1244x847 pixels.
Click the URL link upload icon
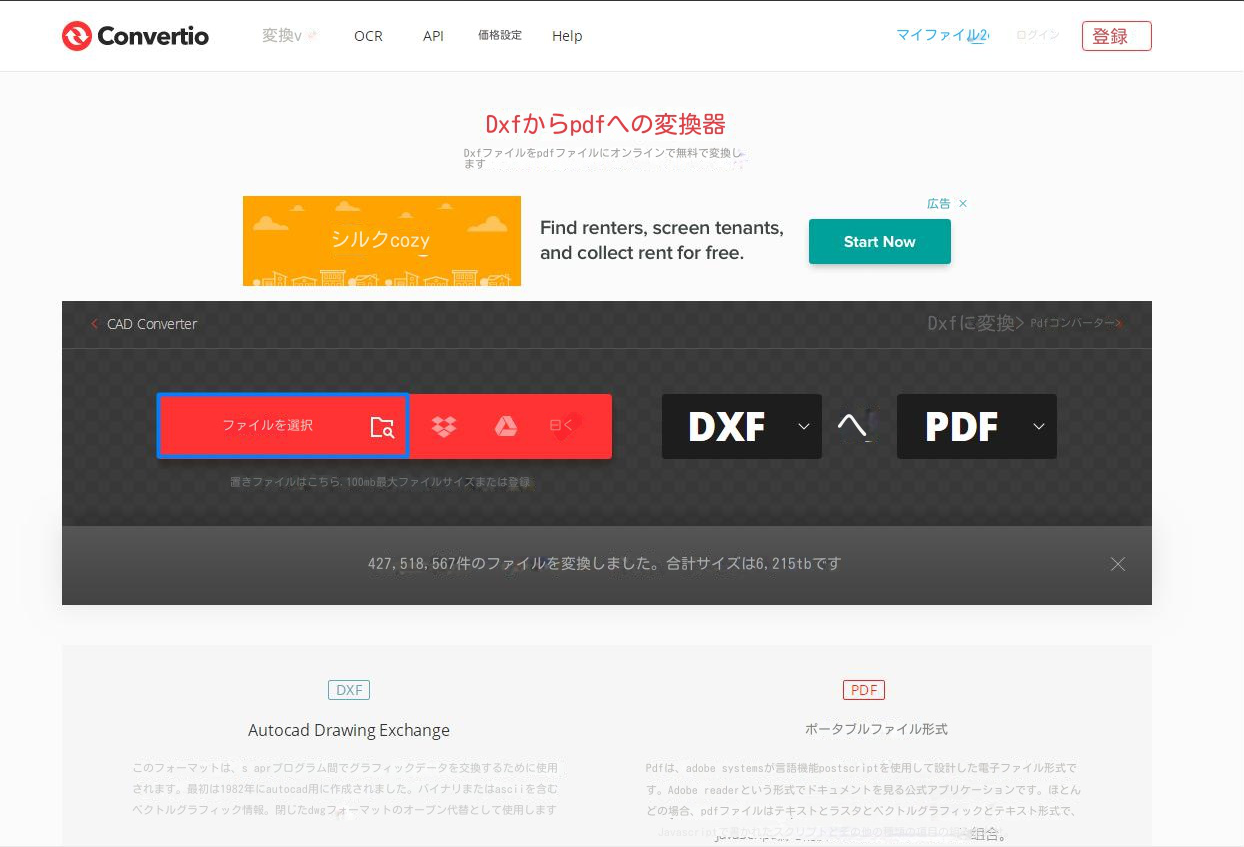pos(565,427)
